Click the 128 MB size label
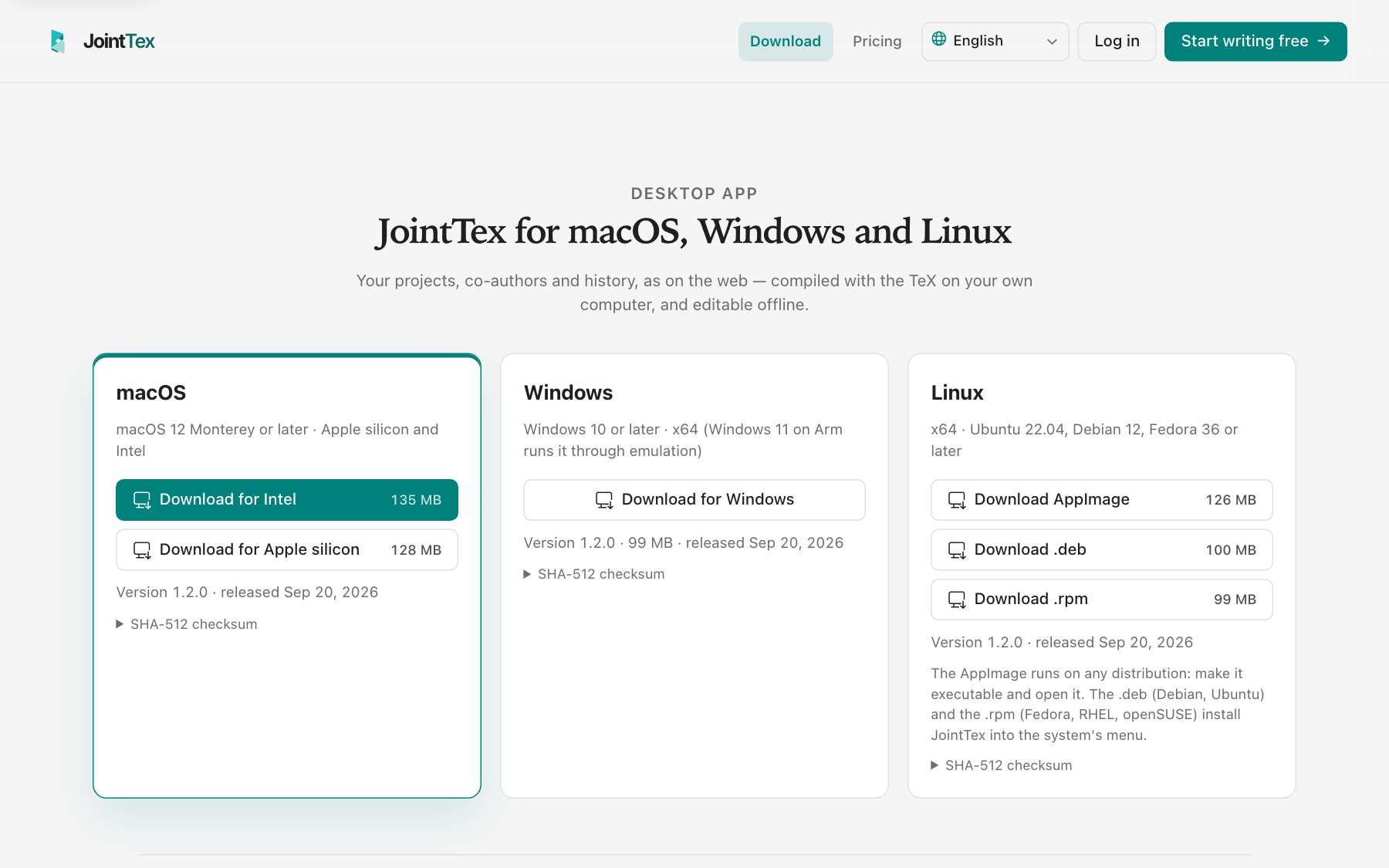This screenshot has height=868, width=1389. [x=416, y=550]
